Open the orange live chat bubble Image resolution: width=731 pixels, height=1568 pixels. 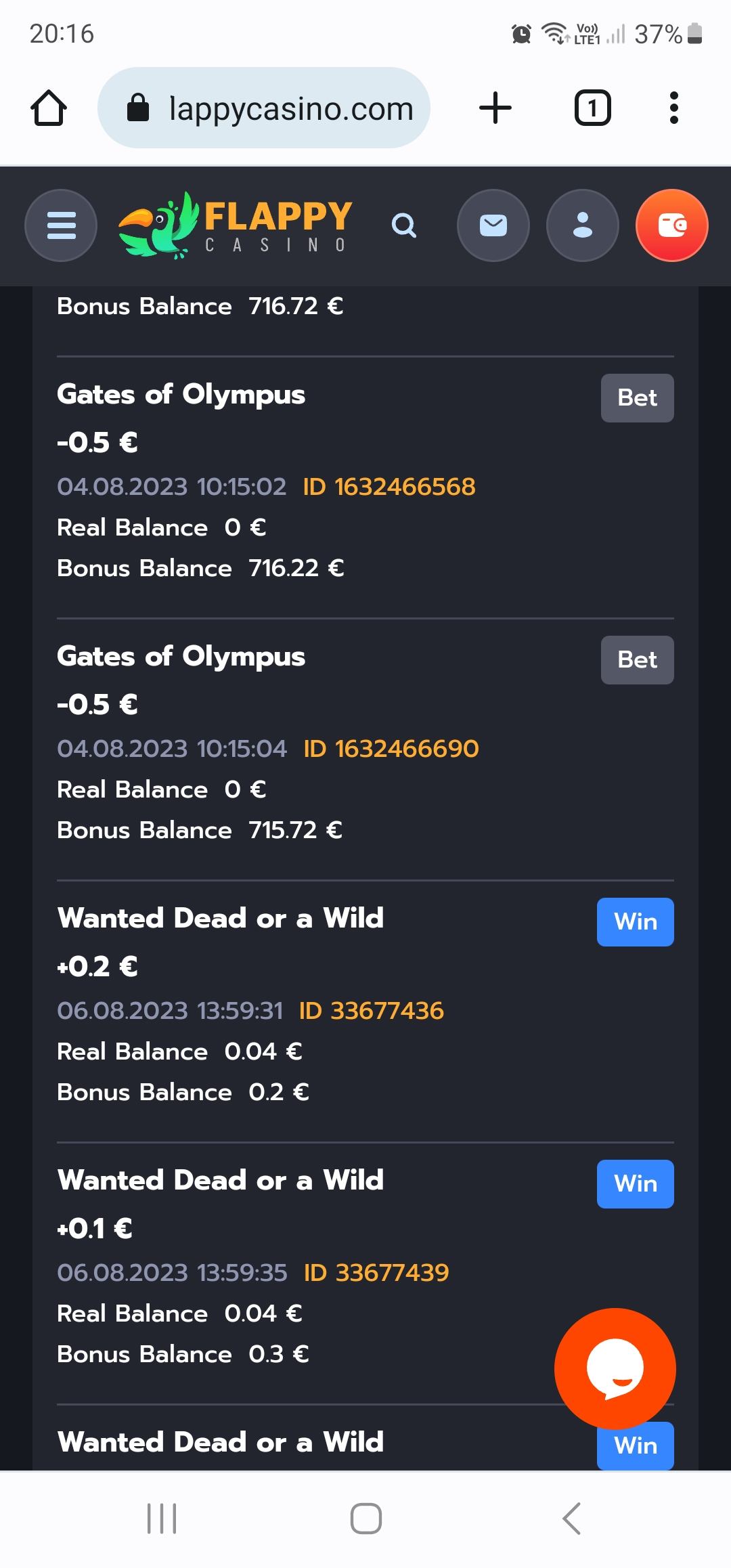tap(615, 1368)
